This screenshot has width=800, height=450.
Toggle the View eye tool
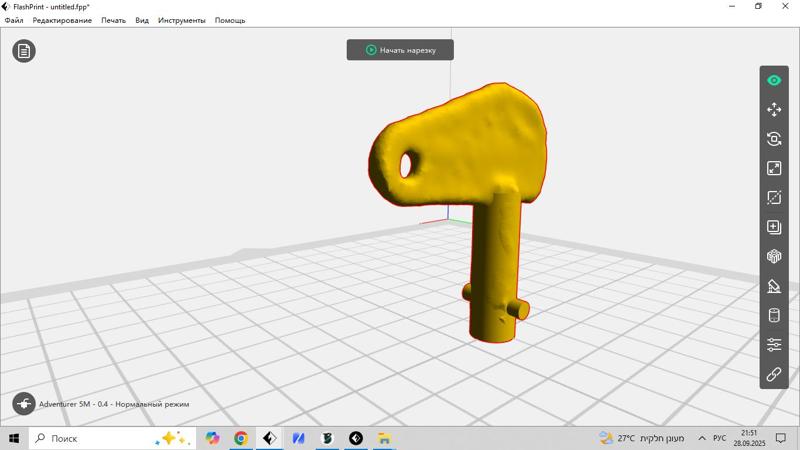[x=774, y=81]
